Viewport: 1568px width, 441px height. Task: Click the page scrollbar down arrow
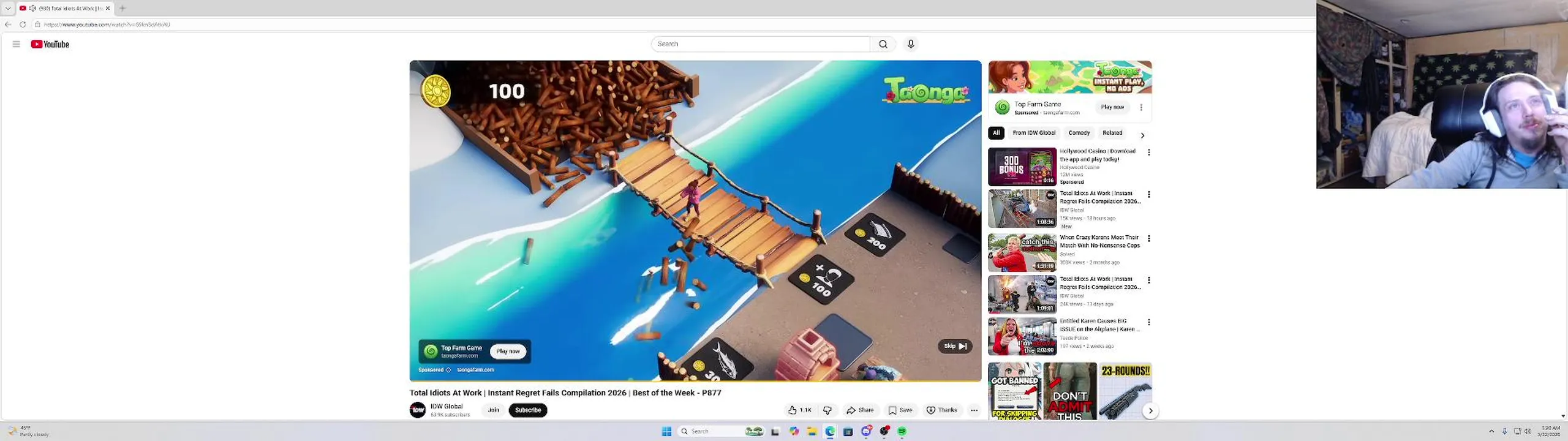1564,417
